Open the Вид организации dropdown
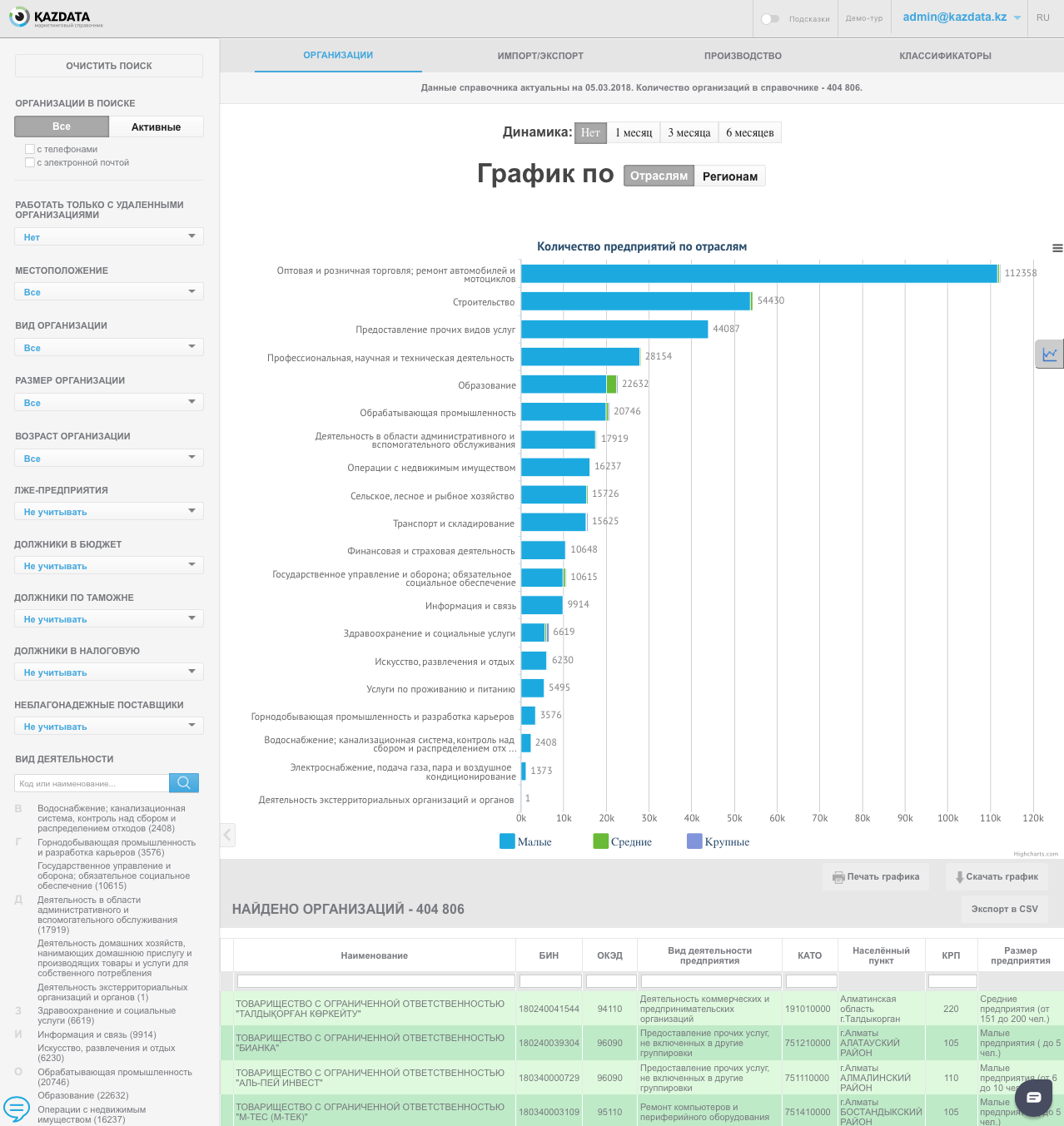The height and width of the screenshot is (1126, 1064). (x=109, y=348)
